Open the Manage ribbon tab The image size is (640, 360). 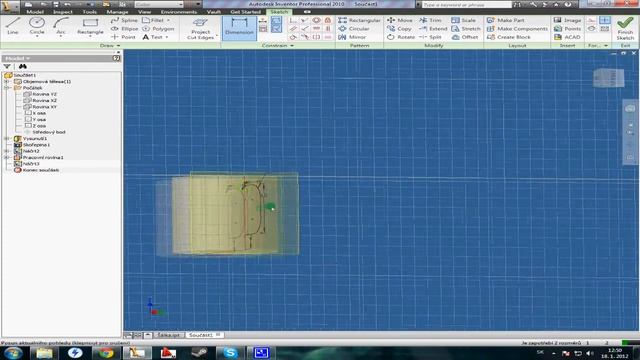(x=117, y=12)
